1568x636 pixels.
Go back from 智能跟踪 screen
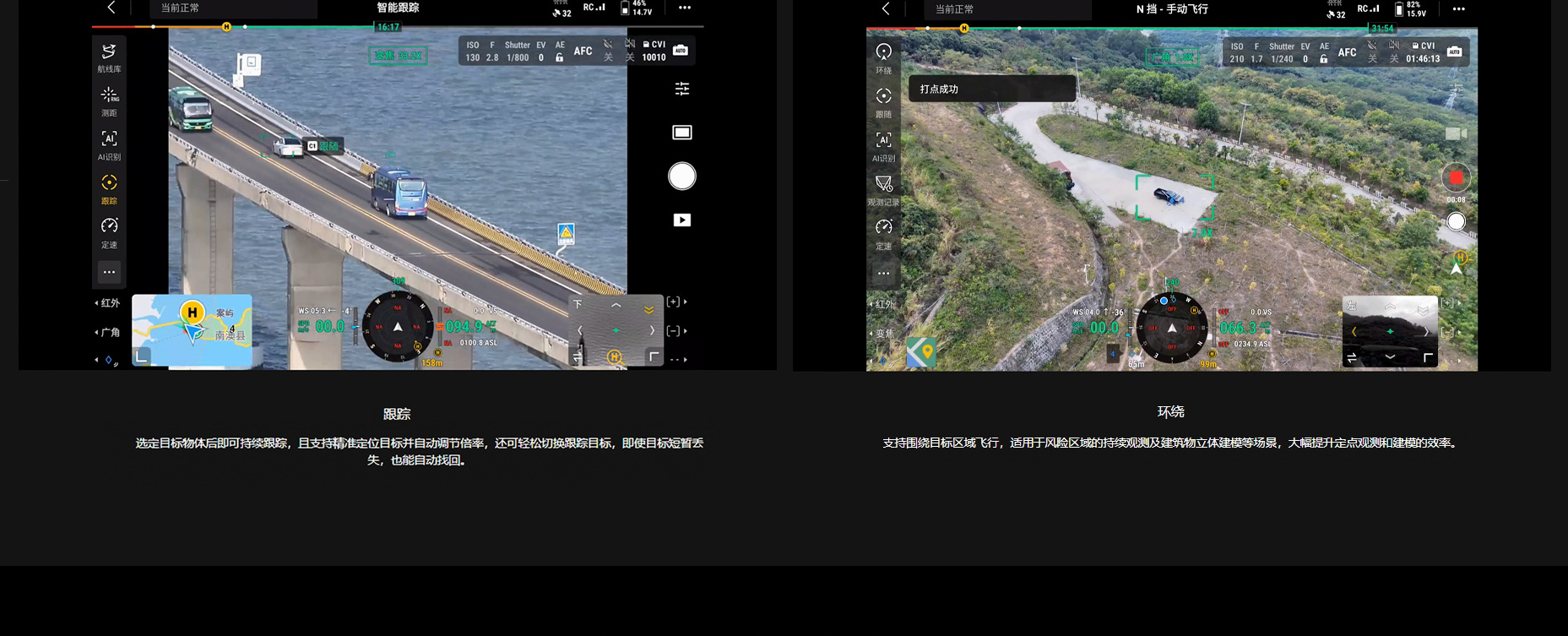111,8
